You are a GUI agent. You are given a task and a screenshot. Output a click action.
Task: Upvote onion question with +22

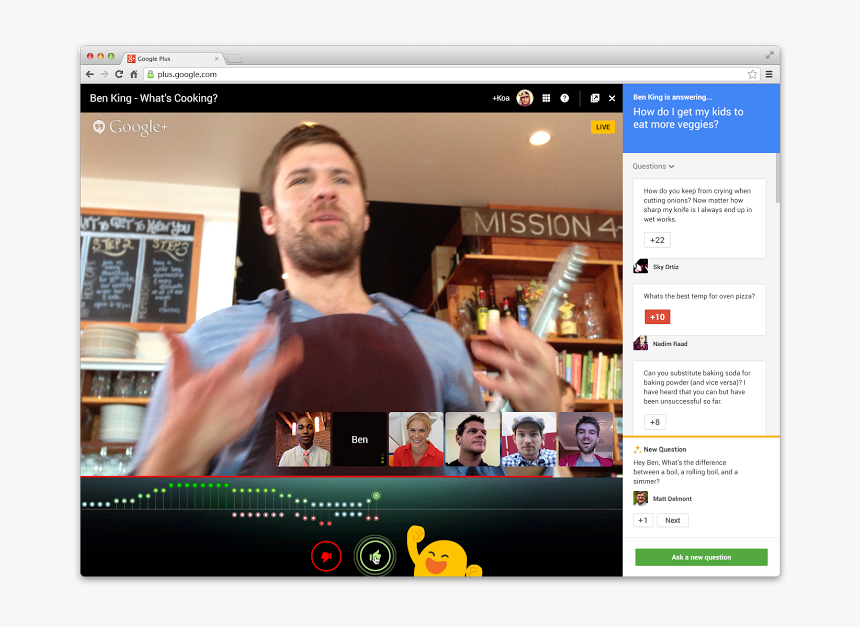coord(657,240)
